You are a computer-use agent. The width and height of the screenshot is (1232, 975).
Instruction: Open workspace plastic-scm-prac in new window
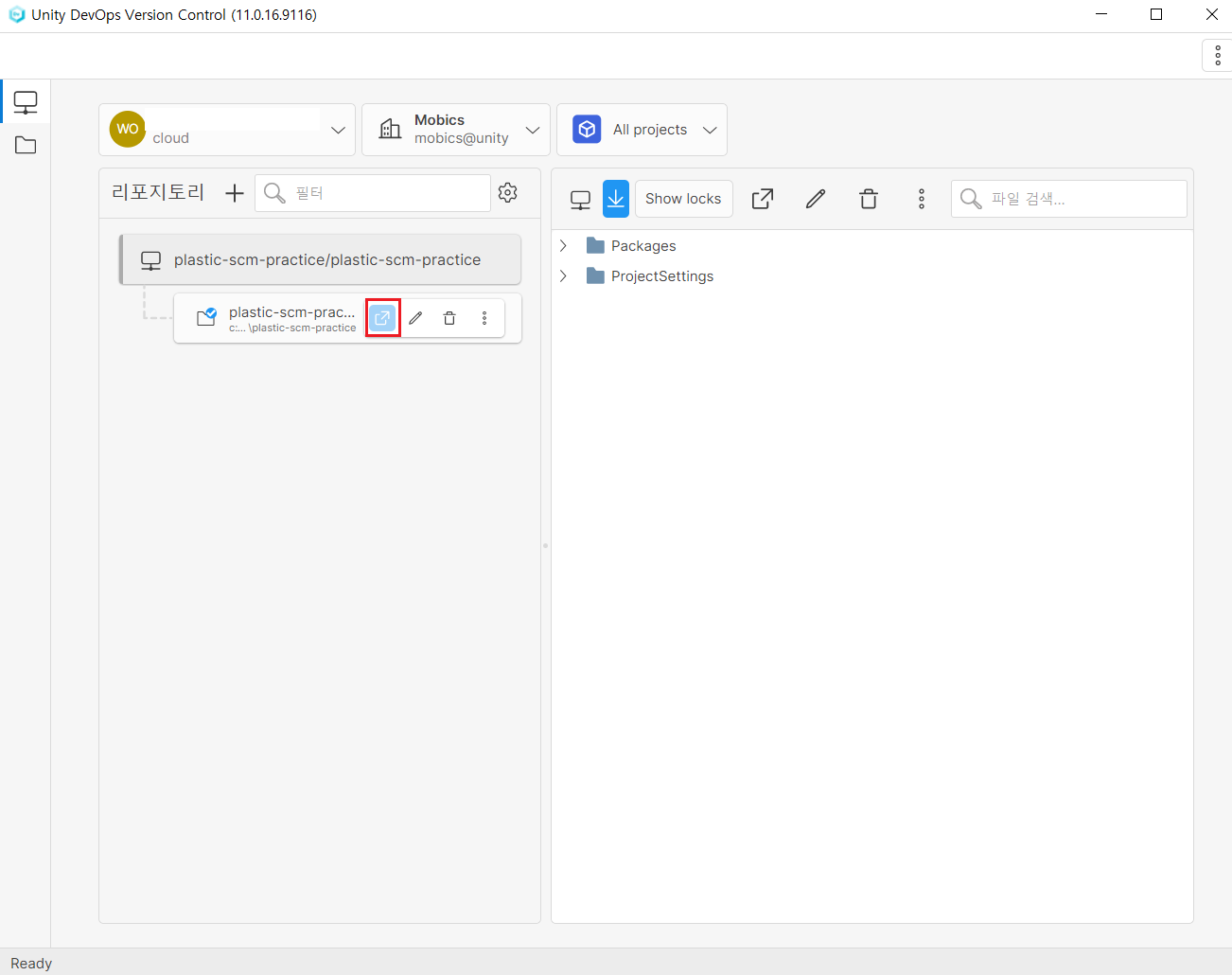click(x=382, y=318)
